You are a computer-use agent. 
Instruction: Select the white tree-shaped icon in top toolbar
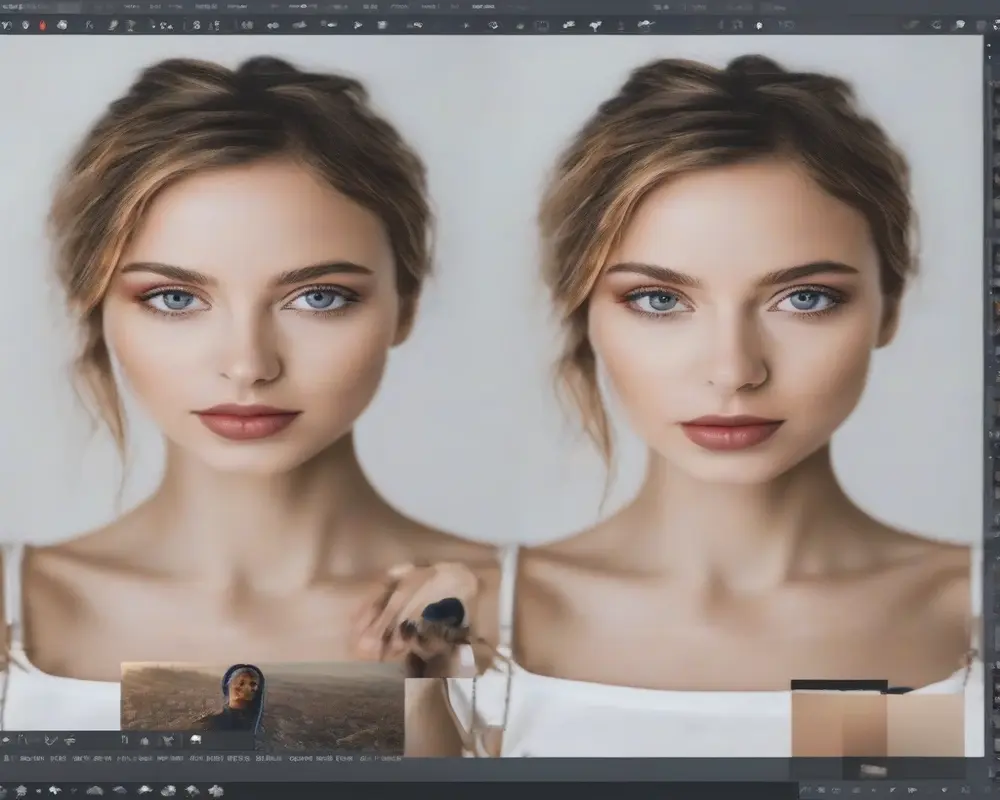(596, 26)
